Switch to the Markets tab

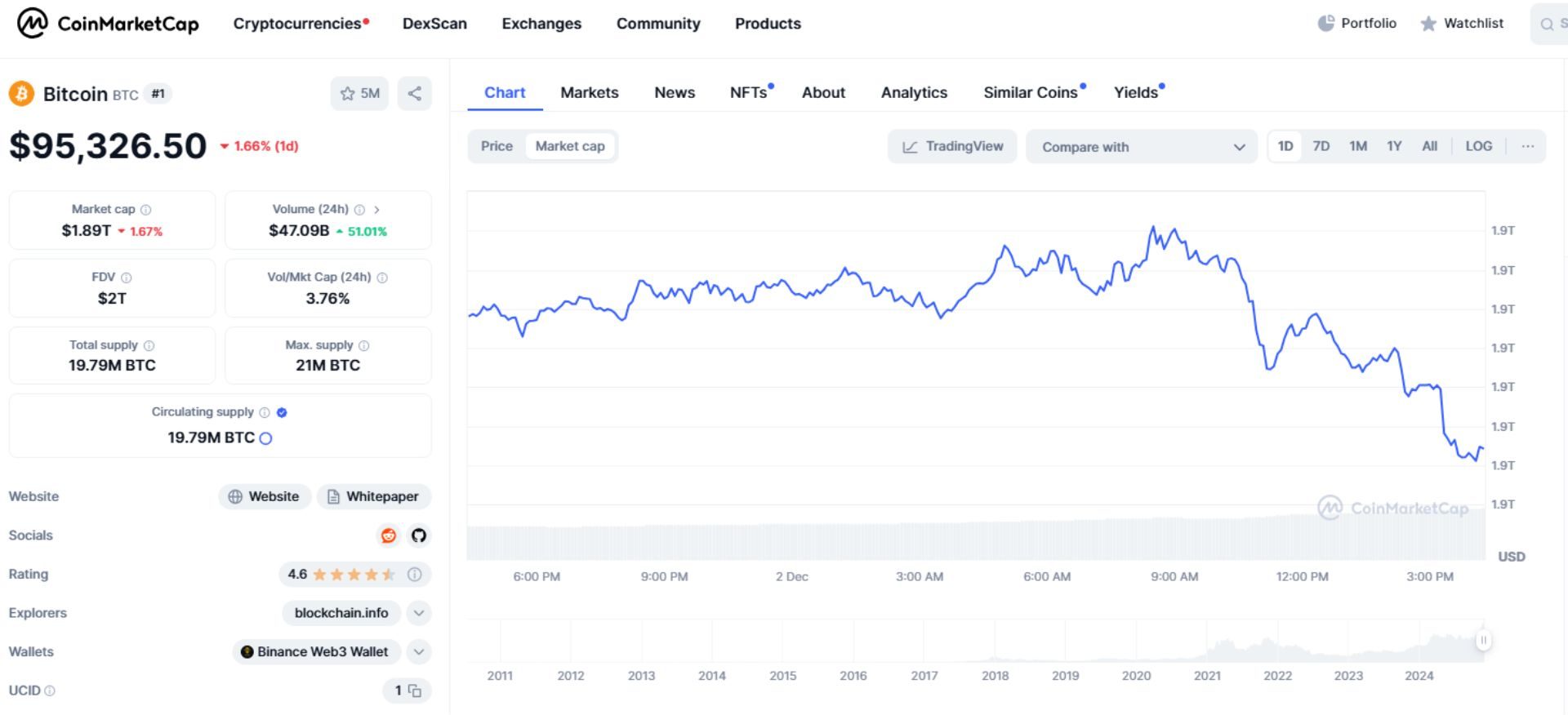point(589,93)
